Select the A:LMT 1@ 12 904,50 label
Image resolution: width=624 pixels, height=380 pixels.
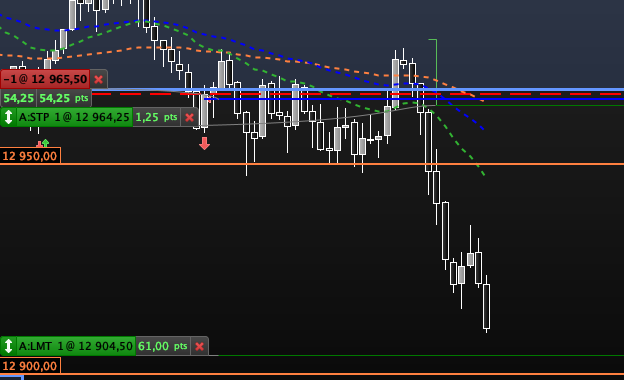click(76, 346)
